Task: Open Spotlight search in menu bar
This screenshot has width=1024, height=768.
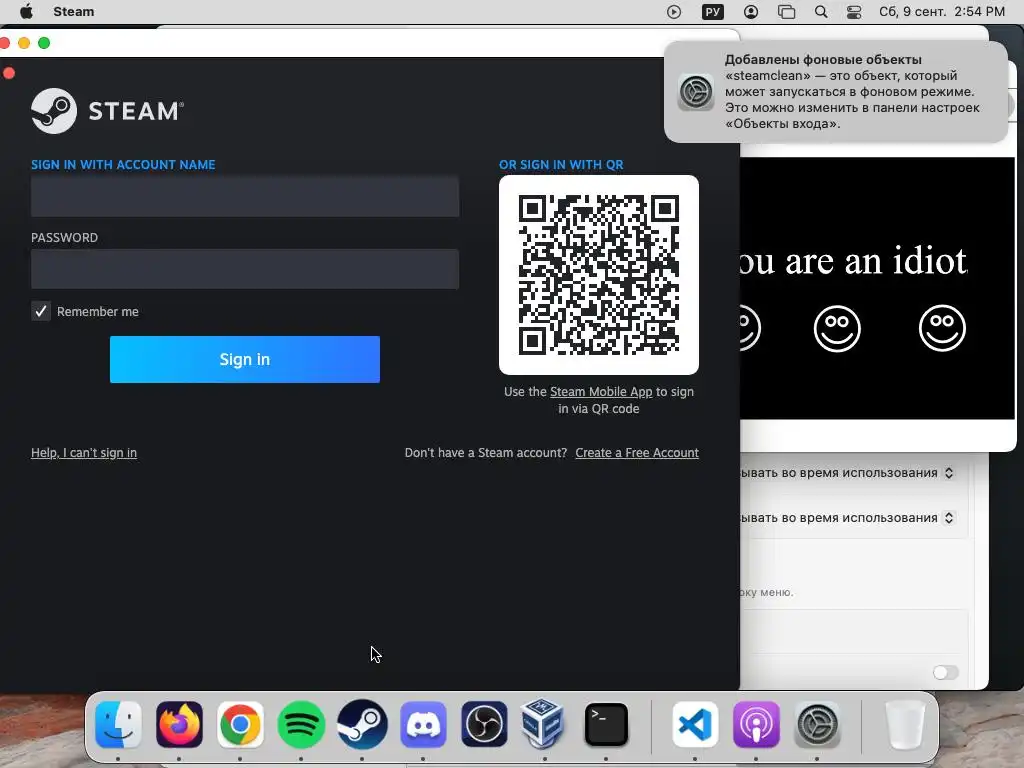Action: pyautogui.click(x=821, y=12)
